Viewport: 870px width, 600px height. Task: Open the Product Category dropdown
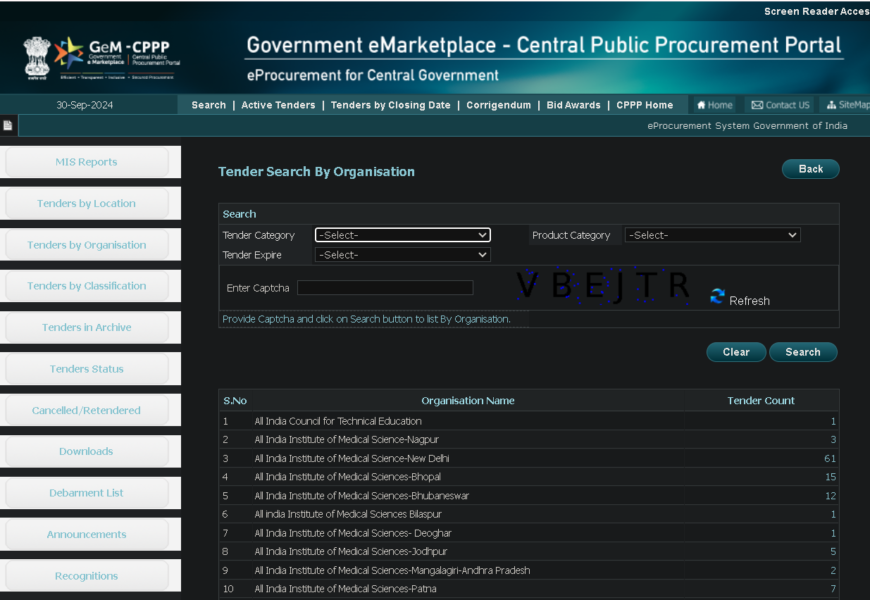tap(712, 235)
